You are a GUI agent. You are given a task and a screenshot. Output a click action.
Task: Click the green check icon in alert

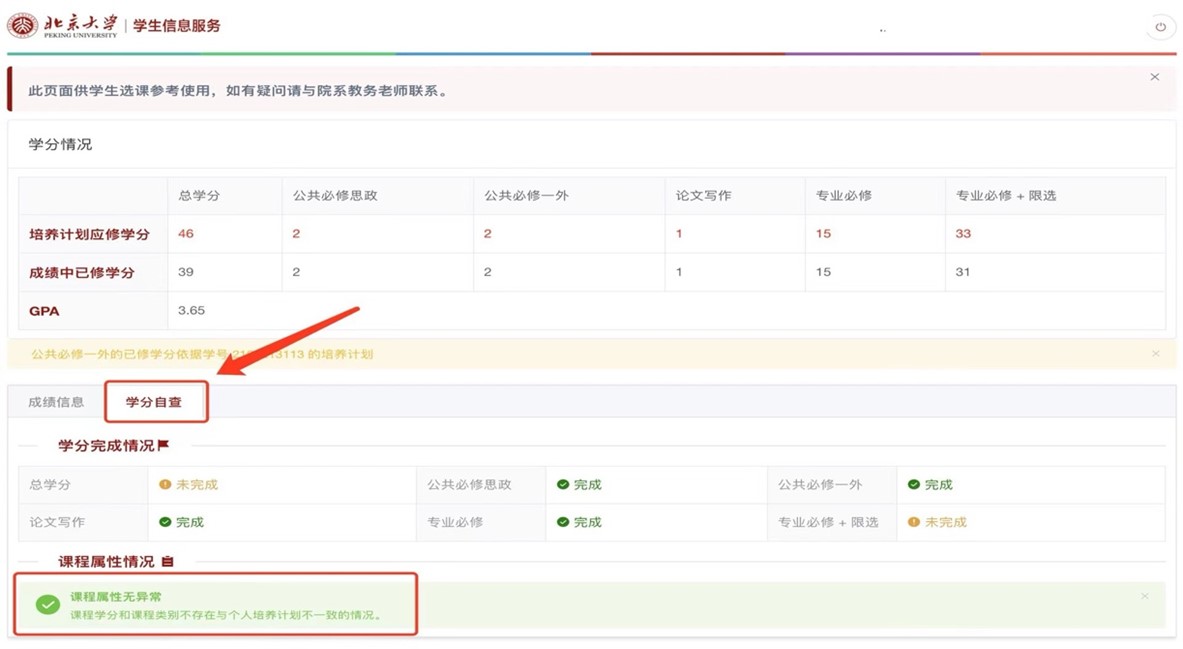point(47,605)
